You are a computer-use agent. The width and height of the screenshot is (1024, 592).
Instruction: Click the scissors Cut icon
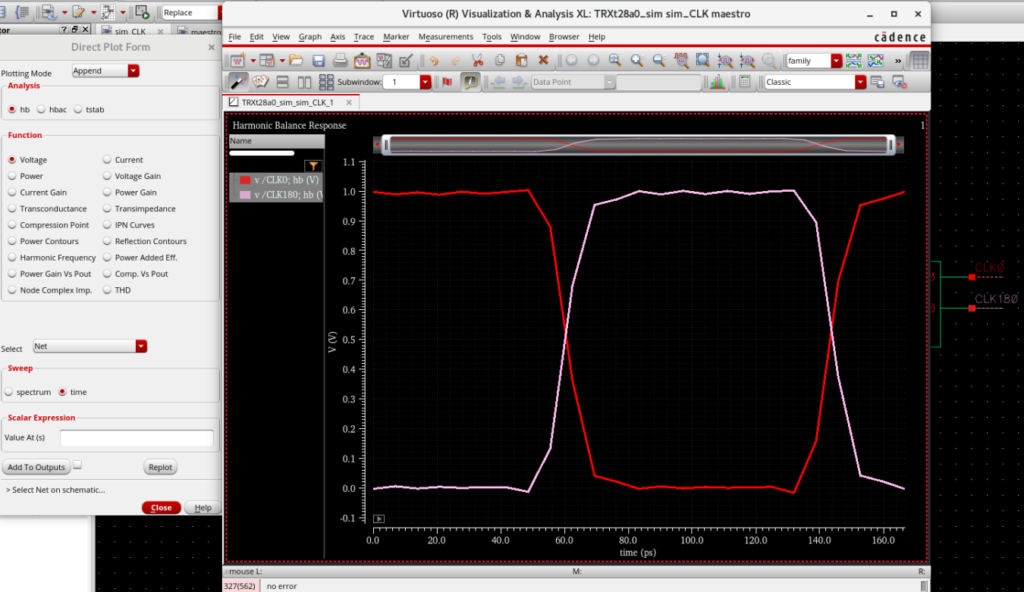coord(477,61)
